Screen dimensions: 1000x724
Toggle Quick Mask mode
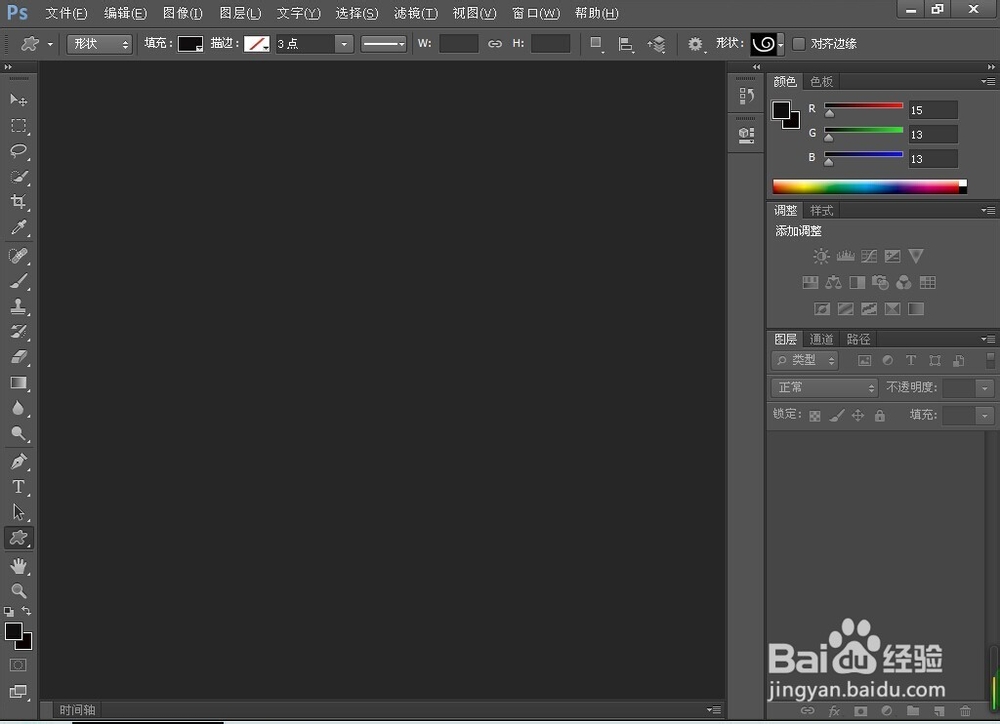(x=18, y=665)
